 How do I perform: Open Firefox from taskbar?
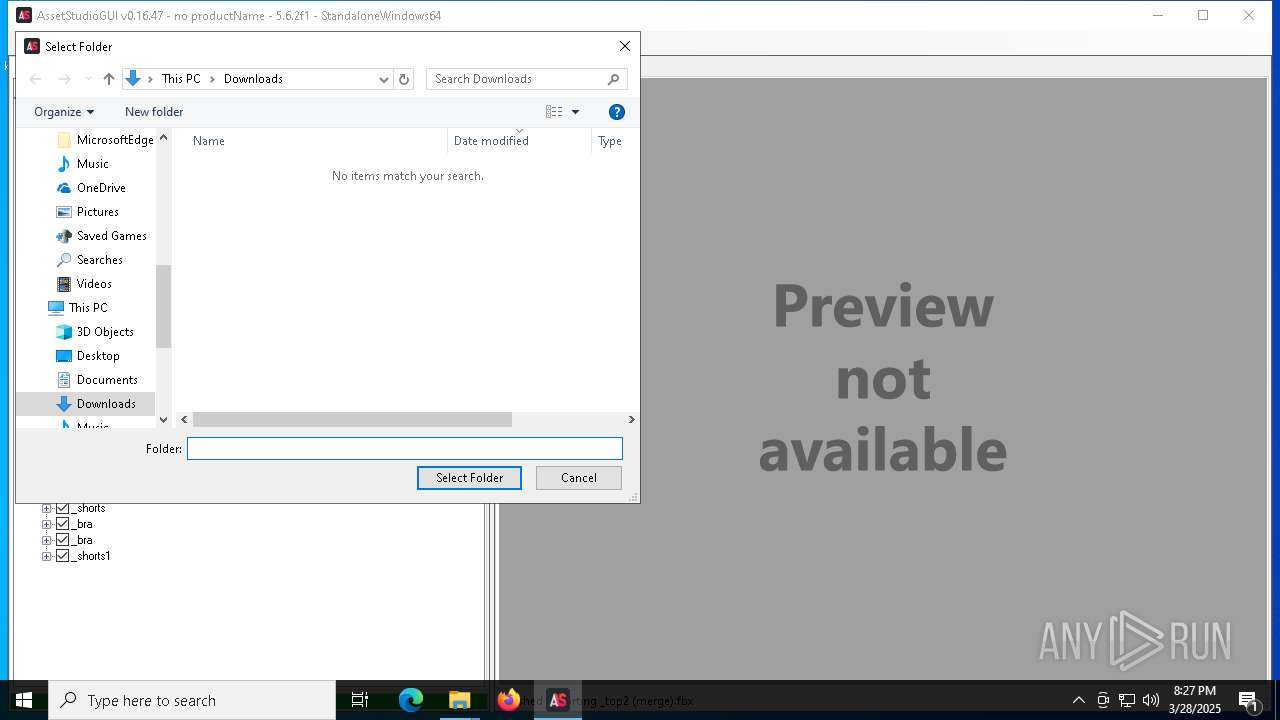(508, 700)
